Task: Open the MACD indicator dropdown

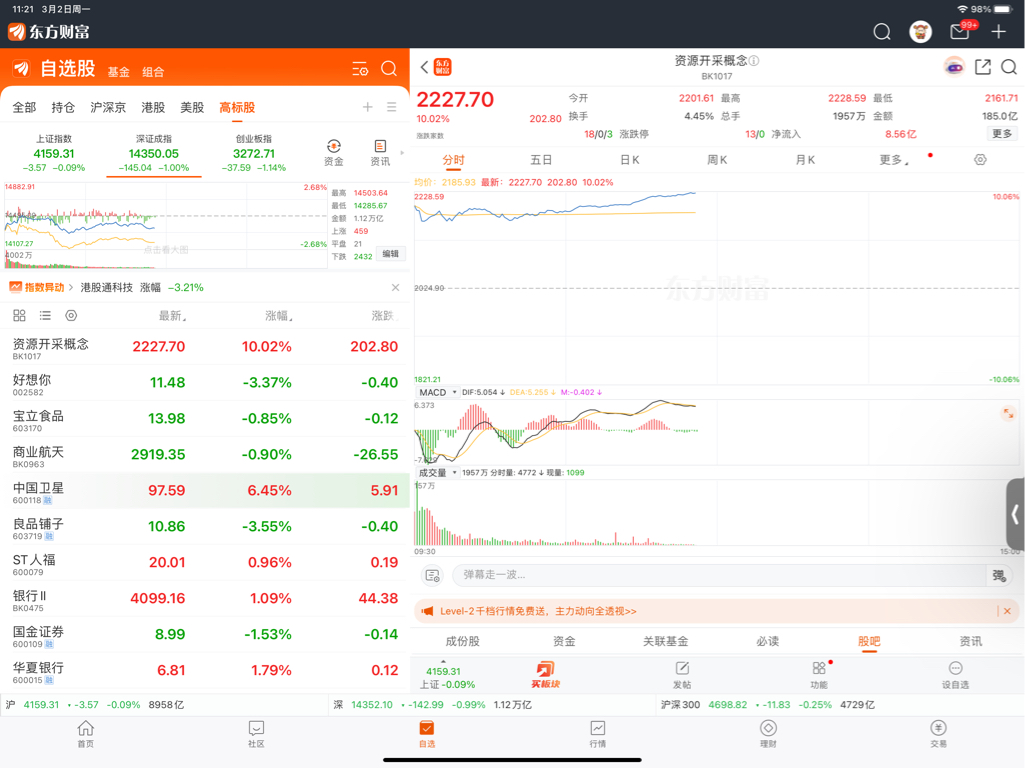Action: click(437, 392)
